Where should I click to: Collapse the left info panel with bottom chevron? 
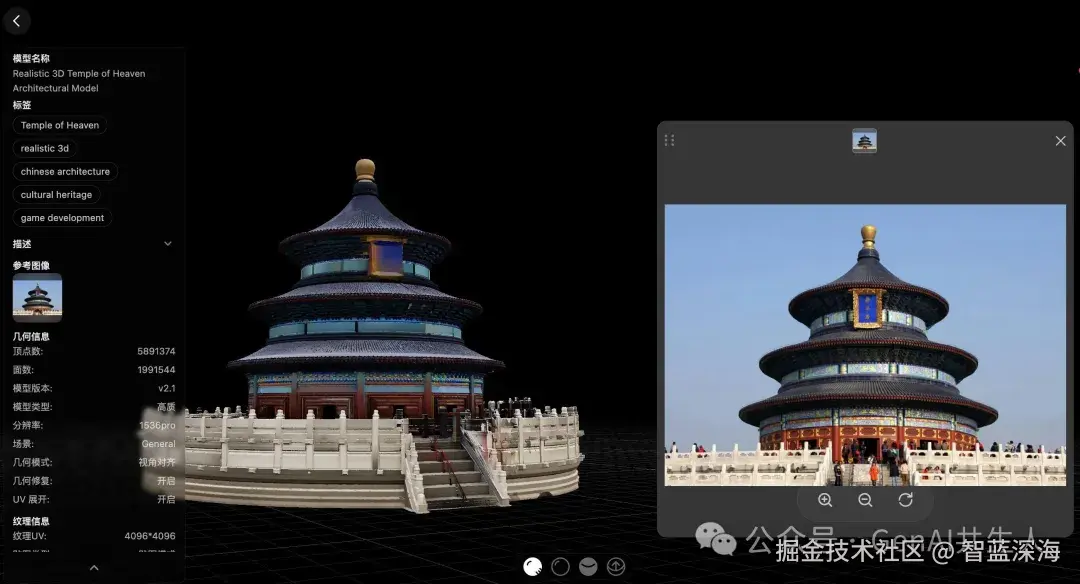95,567
